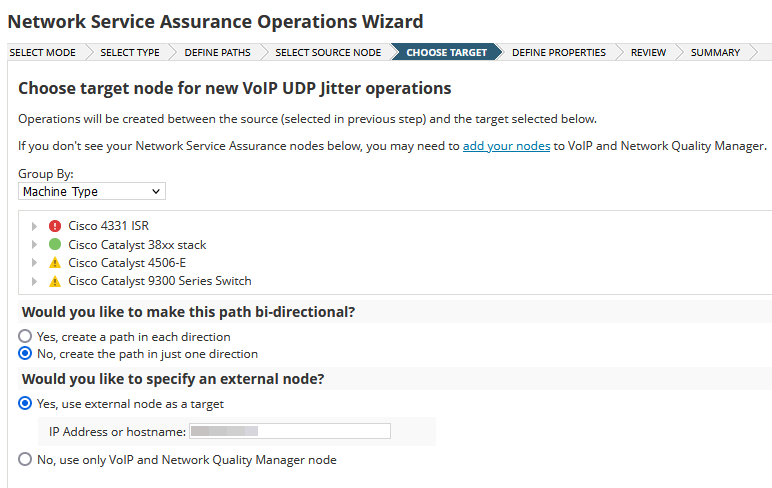Image resolution: width=772 pixels, height=488 pixels.
Task: Choose No, use only VoIP and Network Quality Manager node
Action: pos(26,460)
